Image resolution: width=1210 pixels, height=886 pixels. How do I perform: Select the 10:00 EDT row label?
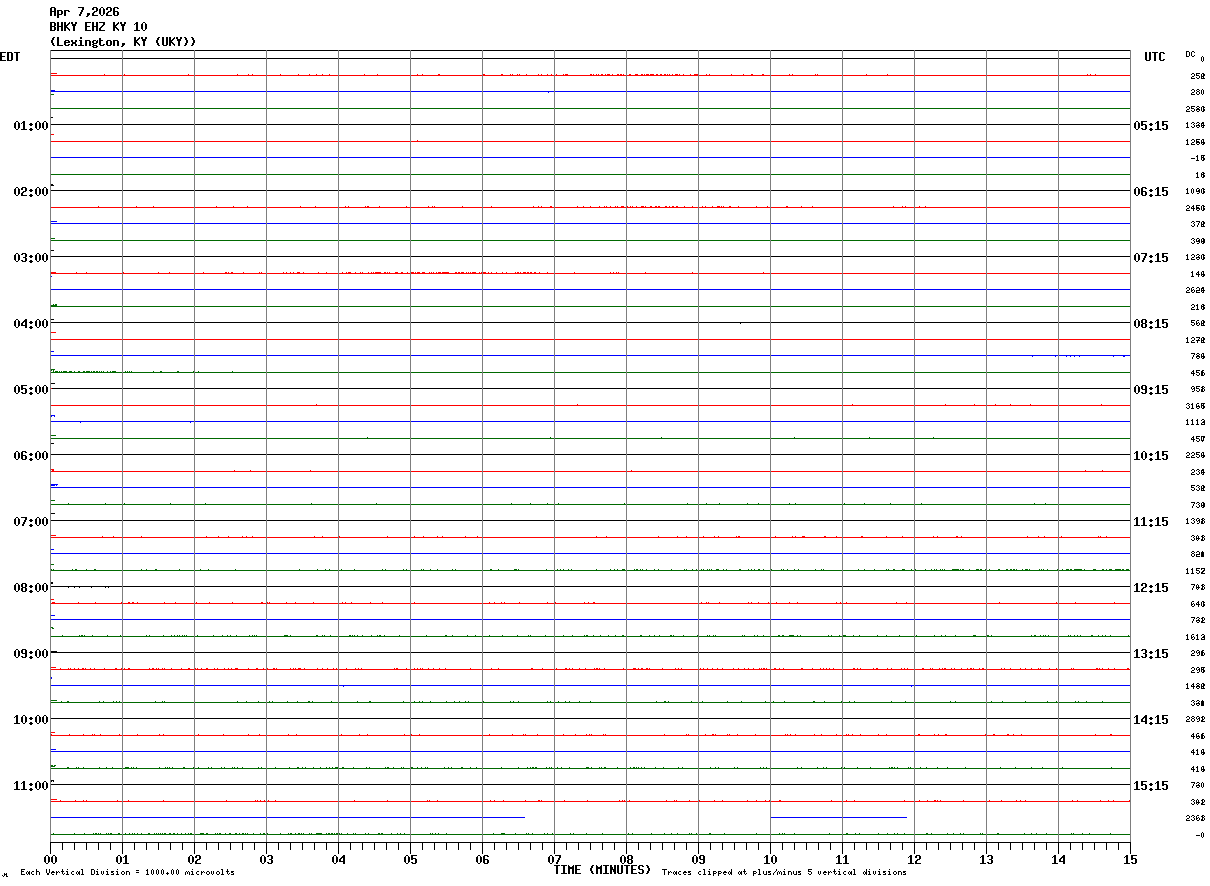click(31, 720)
